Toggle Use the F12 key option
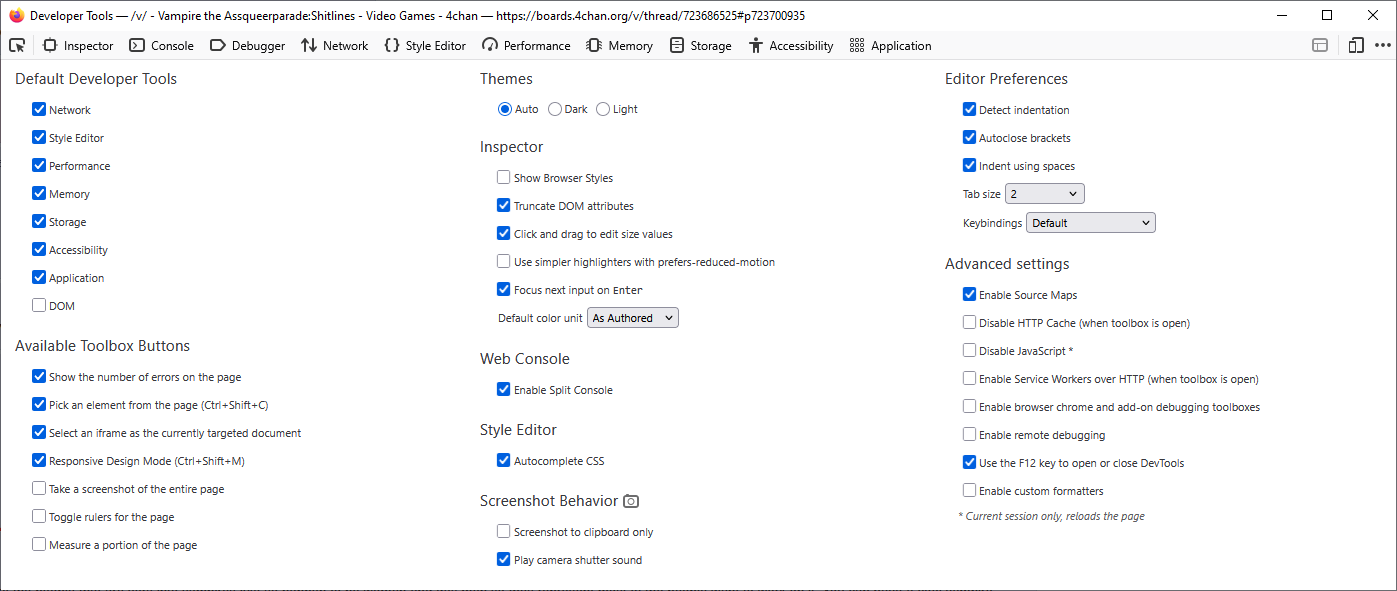 coord(969,463)
